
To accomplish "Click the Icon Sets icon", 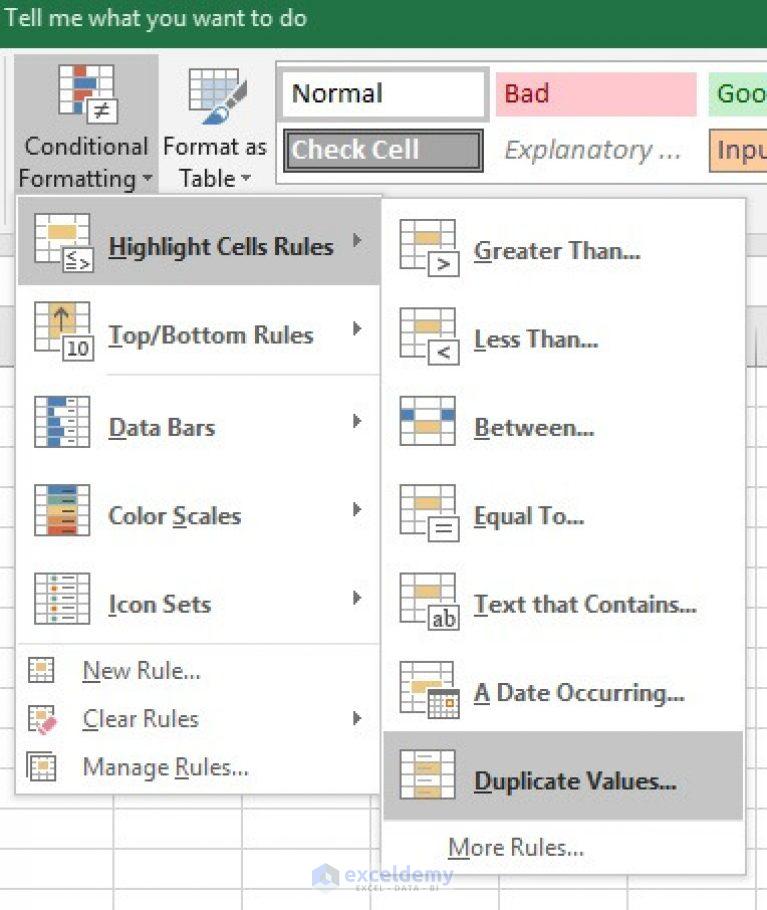I will pyautogui.click(x=62, y=598).
